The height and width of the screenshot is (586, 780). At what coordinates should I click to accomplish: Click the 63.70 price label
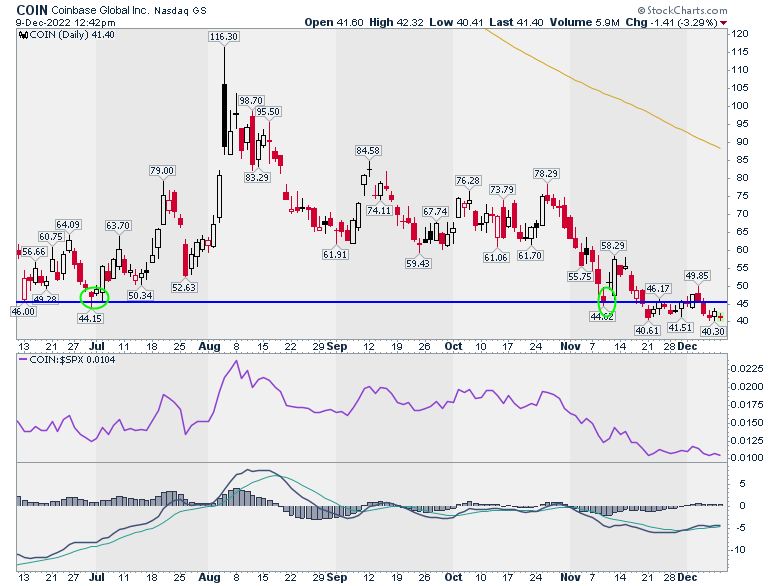[118, 225]
